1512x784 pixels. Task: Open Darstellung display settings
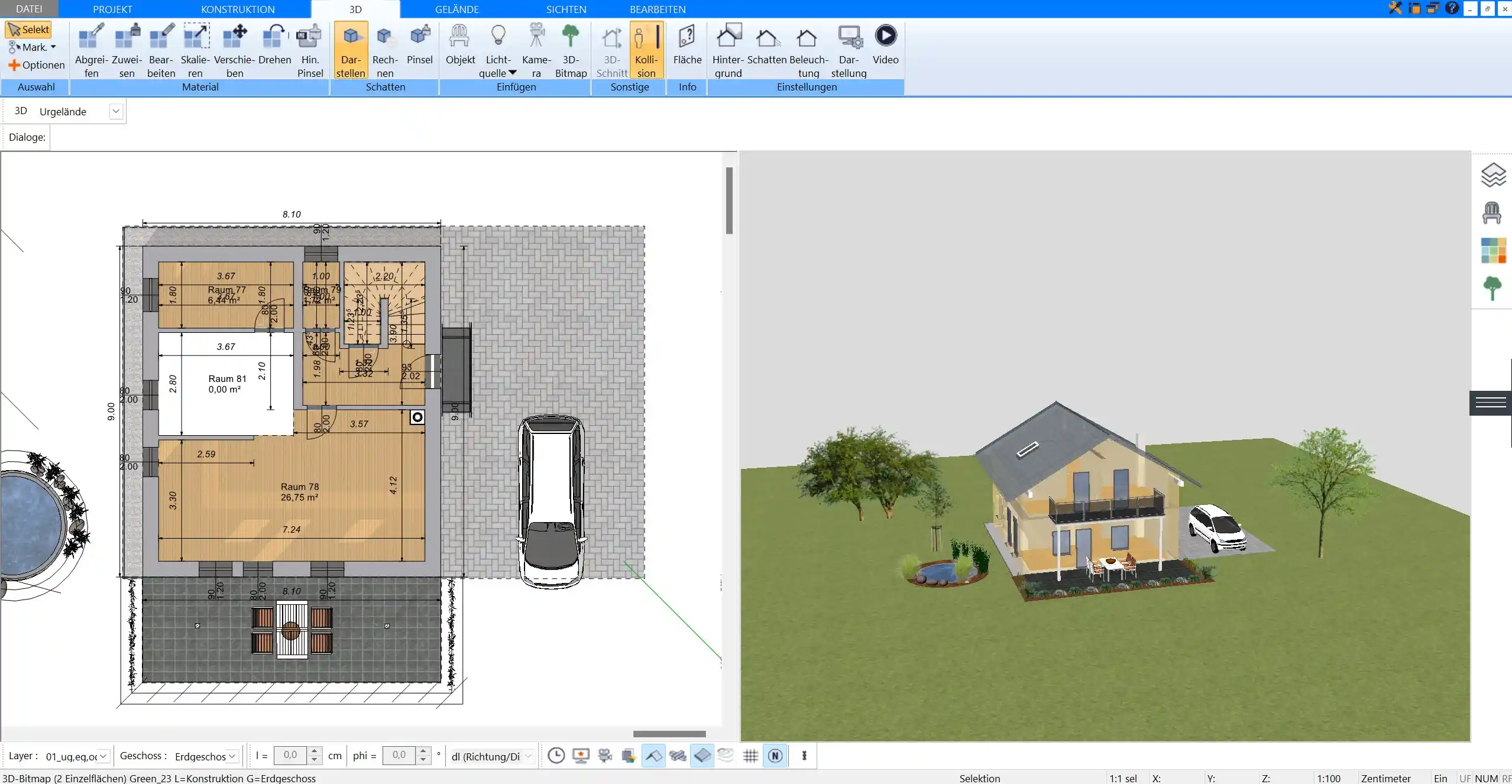pyautogui.click(x=849, y=50)
